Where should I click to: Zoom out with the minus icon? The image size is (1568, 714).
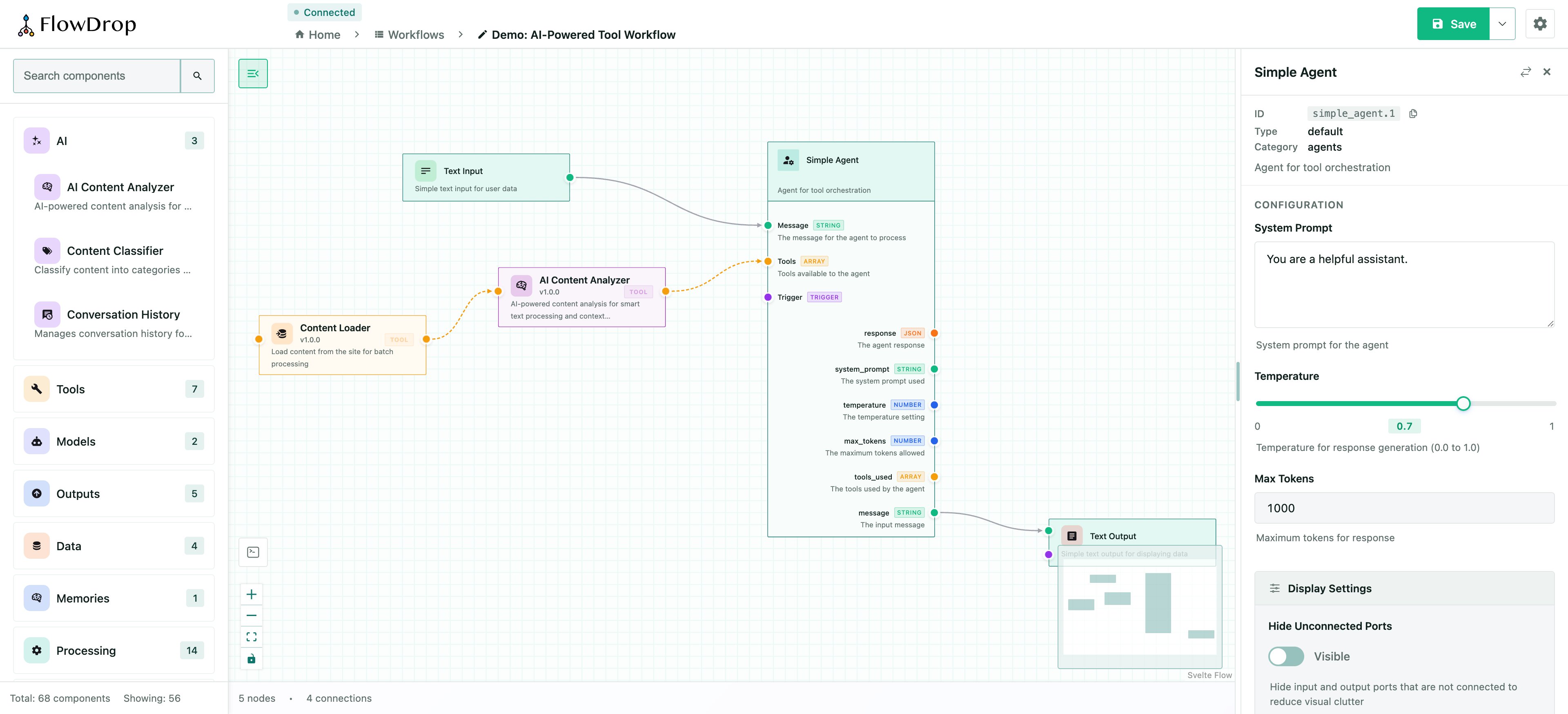252,616
